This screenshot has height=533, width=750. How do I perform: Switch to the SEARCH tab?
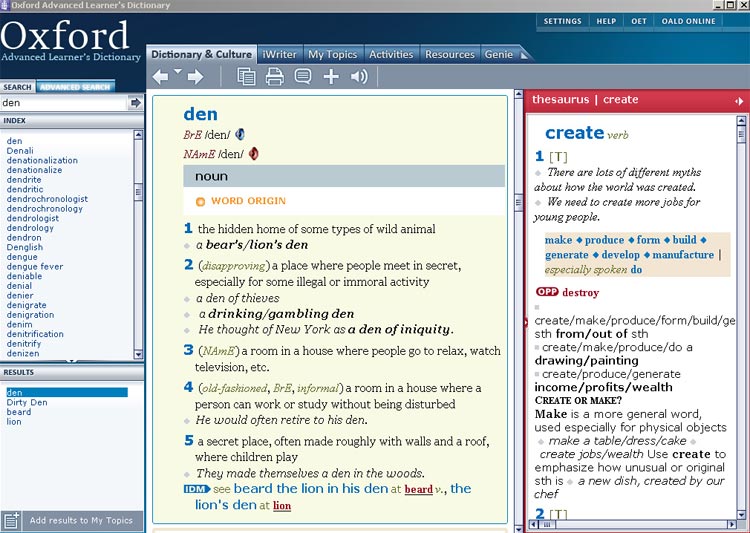(x=17, y=87)
